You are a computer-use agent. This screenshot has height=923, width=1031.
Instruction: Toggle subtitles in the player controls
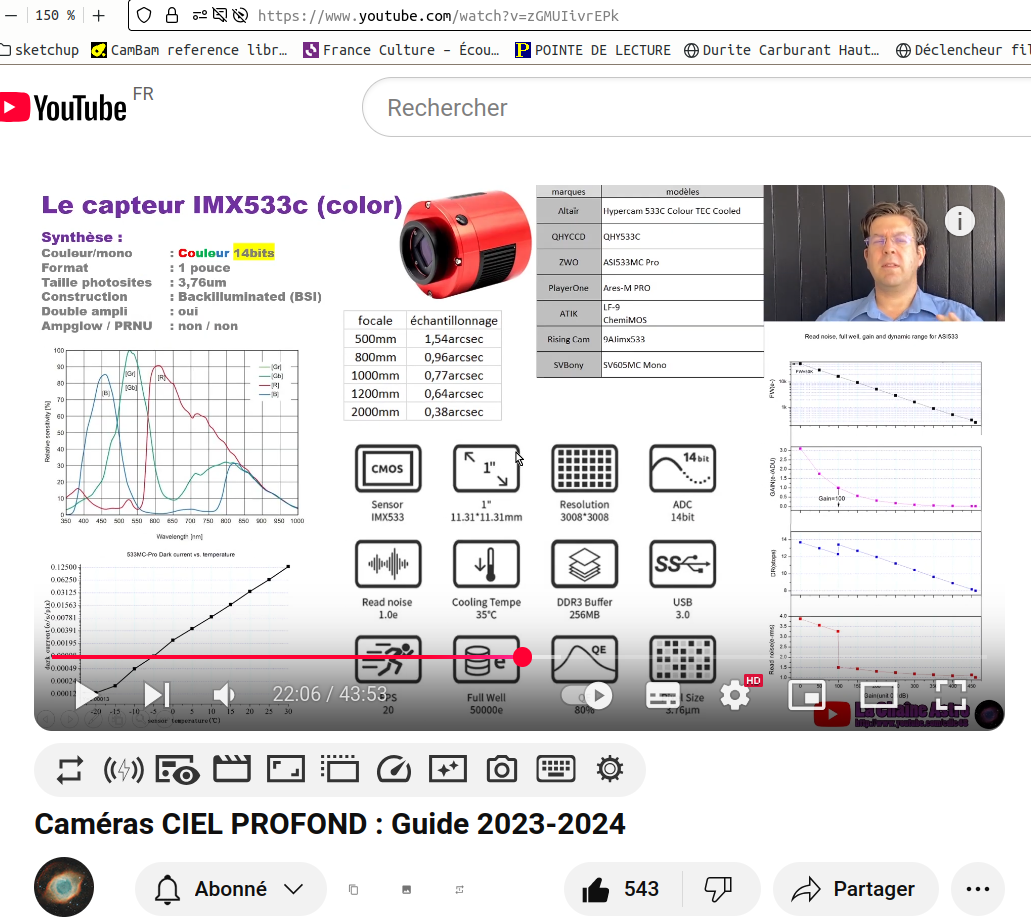[663, 696]
